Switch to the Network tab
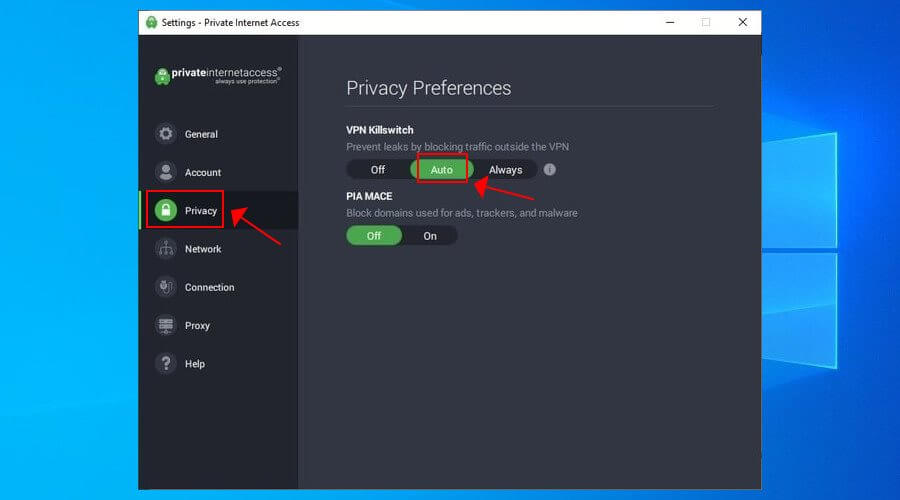 coord(218,249)
